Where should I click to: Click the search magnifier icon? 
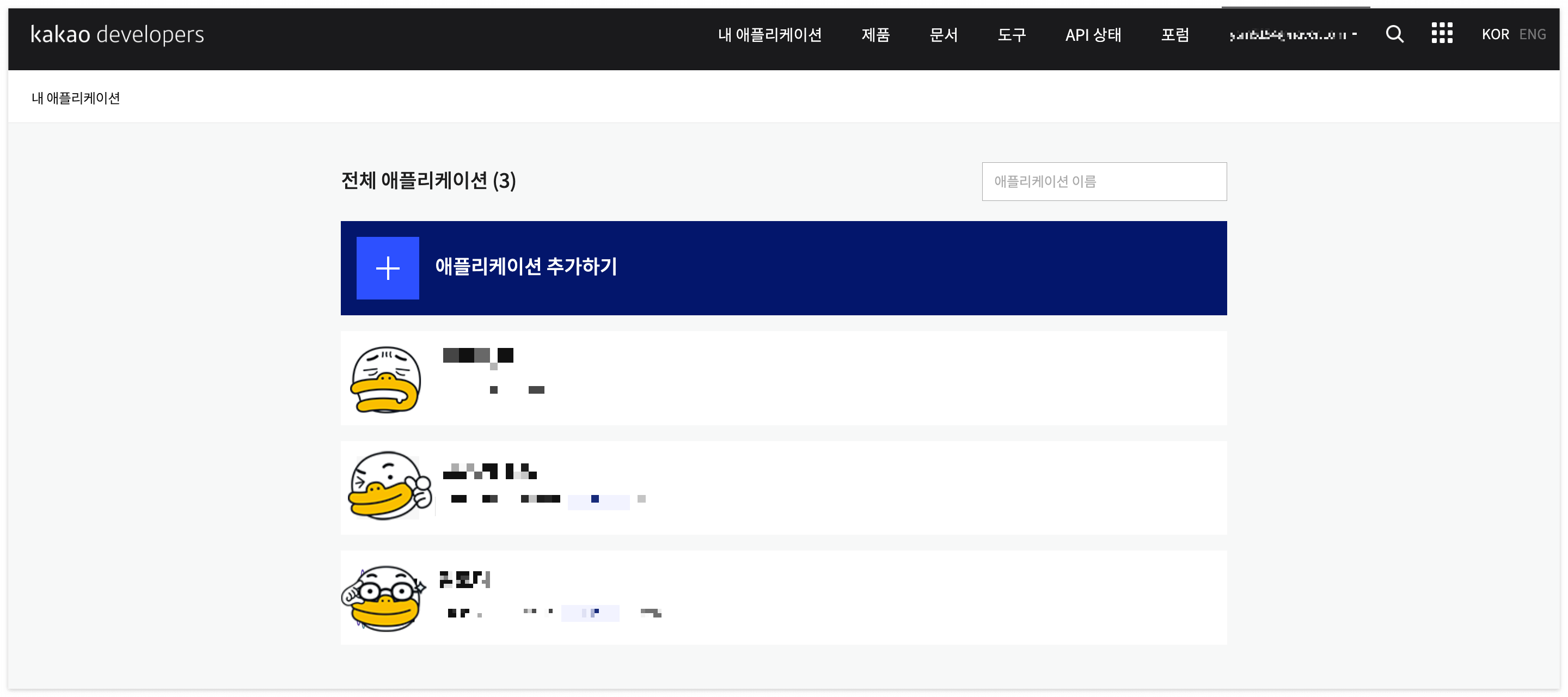click(x=1394, y=34)
